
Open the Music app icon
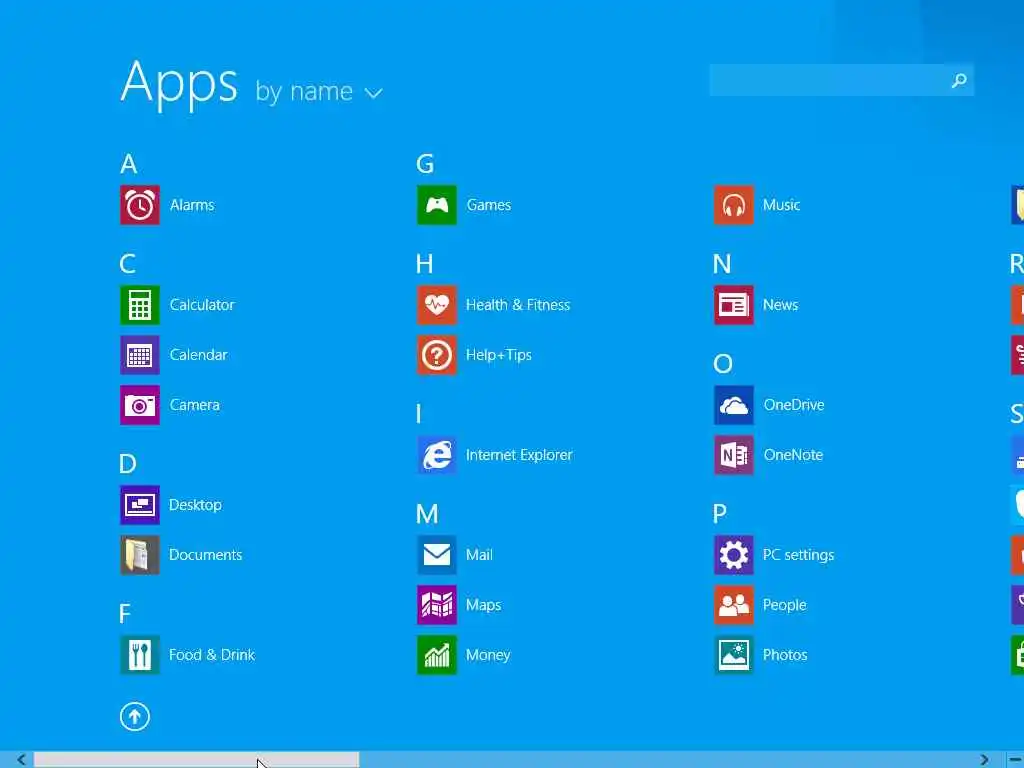734,205
